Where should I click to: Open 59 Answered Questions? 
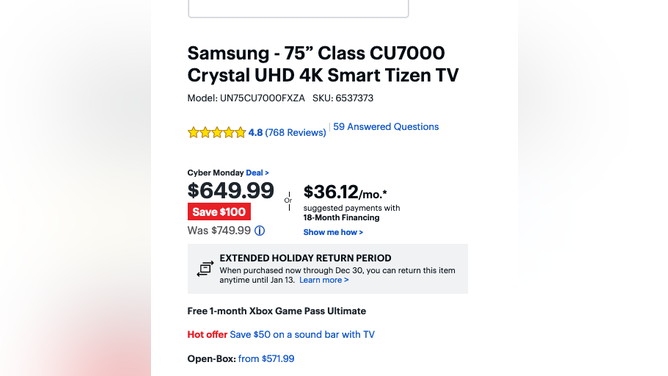pyautogui.click(x=386, y=127)
